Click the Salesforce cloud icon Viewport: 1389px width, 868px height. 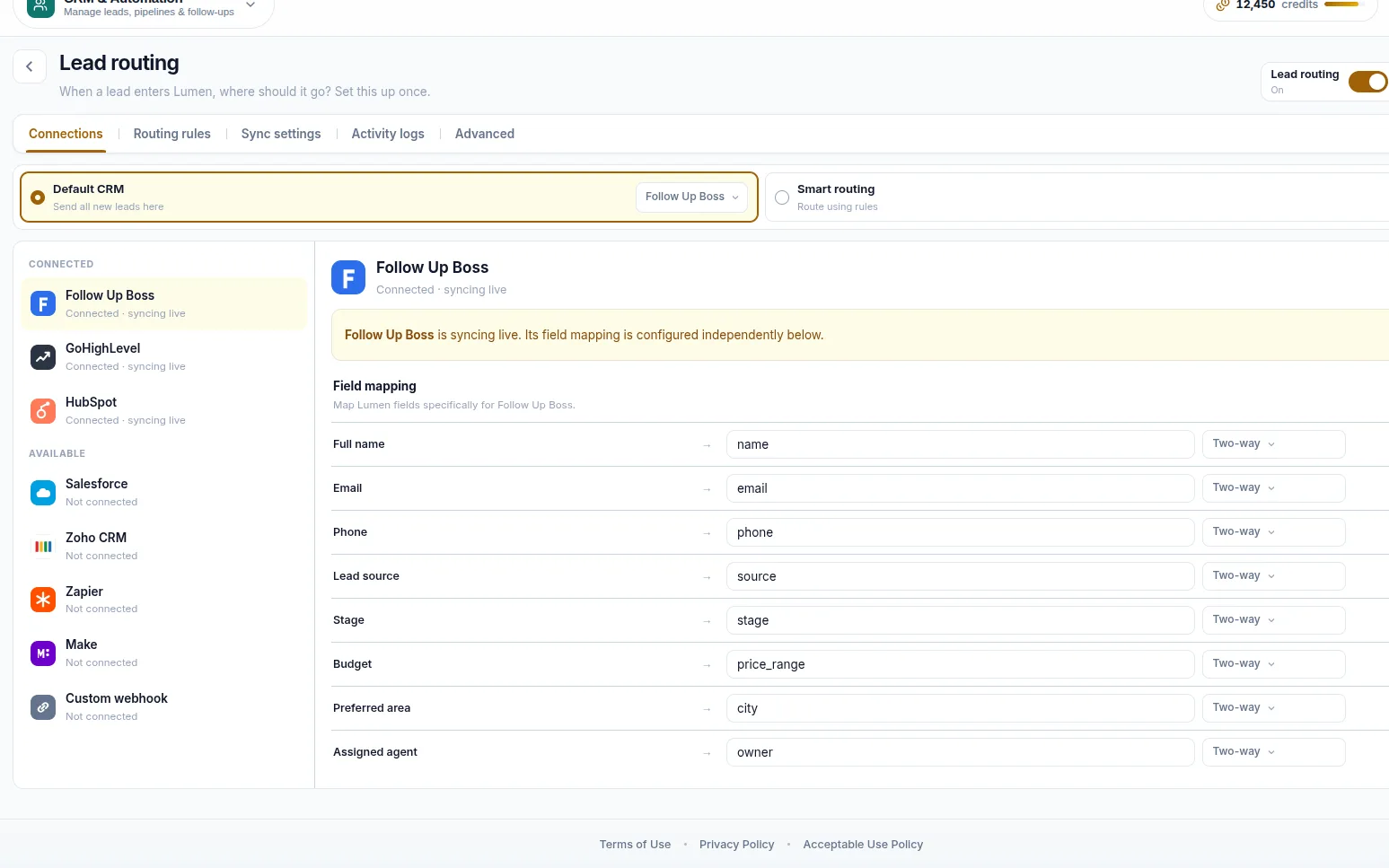click(43, 493)
